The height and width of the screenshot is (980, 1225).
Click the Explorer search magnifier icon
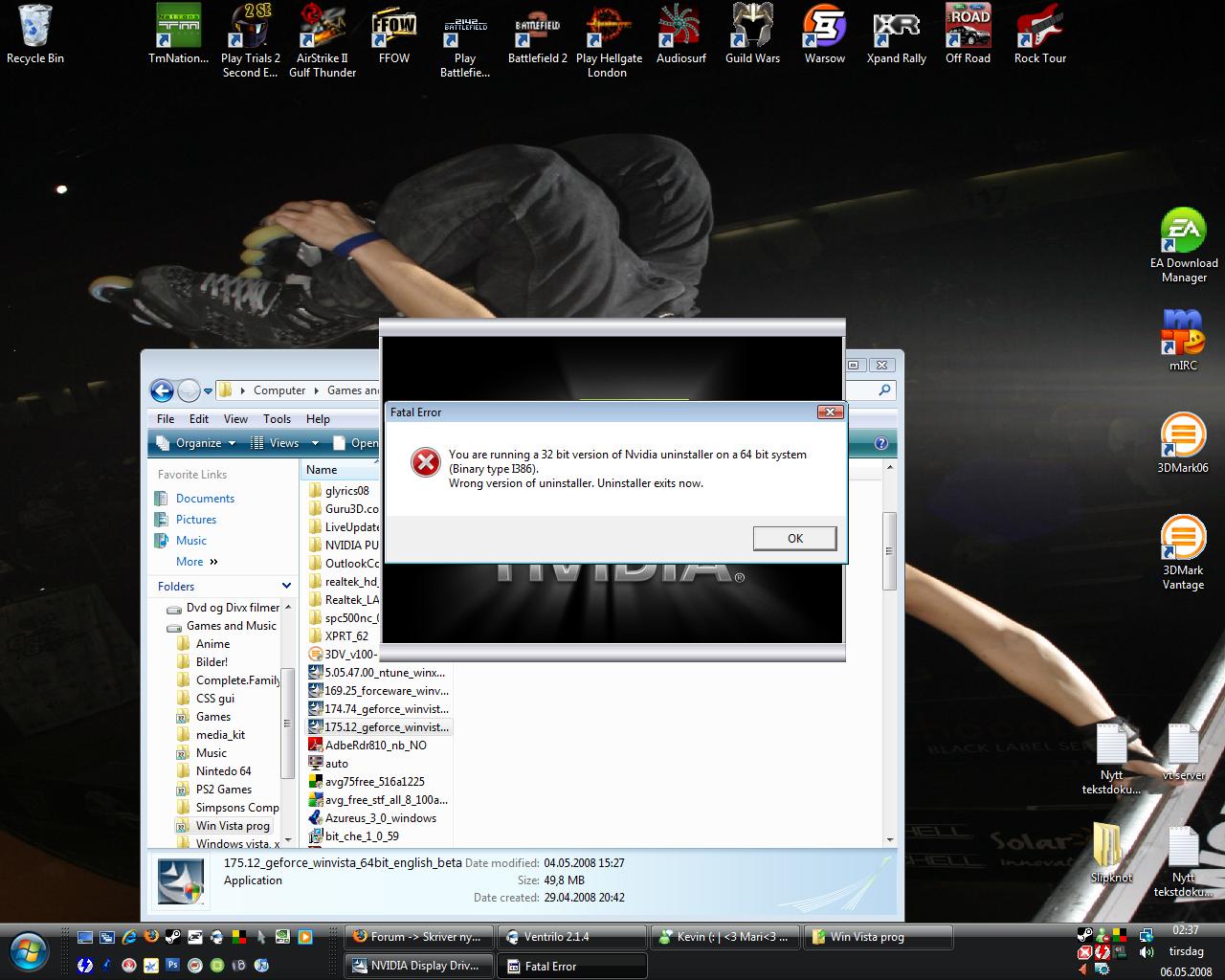[884, 390]
